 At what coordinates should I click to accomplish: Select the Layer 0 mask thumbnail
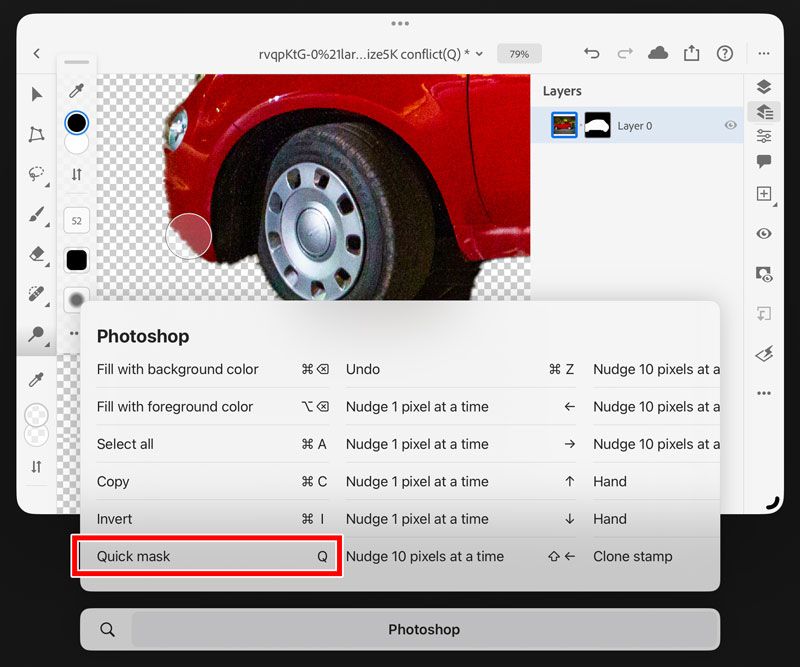[x=597, y=125]
